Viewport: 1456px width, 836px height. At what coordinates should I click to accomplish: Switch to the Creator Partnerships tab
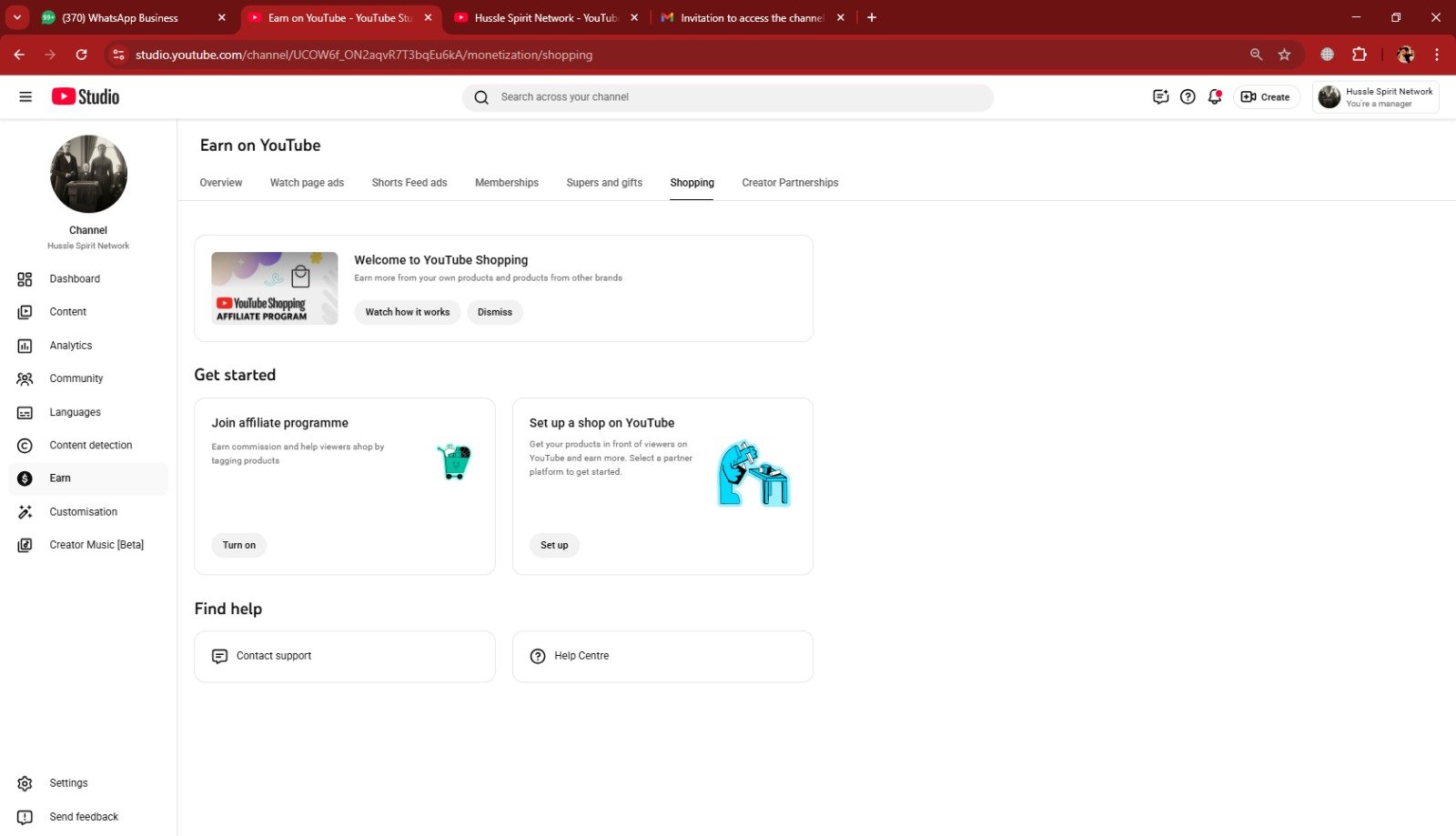click(x=789, y=183)
